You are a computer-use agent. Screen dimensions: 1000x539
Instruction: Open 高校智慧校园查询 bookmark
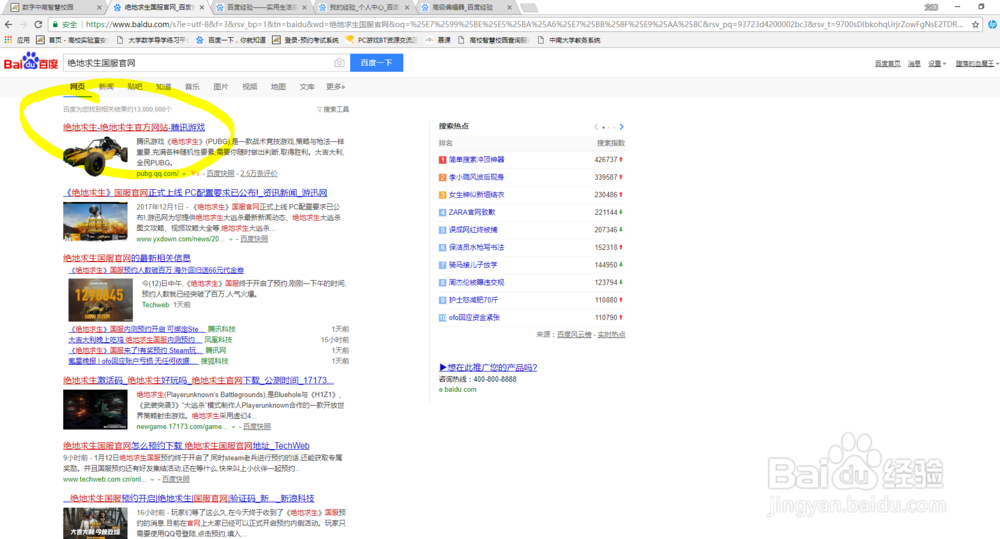tap(494, 40)
